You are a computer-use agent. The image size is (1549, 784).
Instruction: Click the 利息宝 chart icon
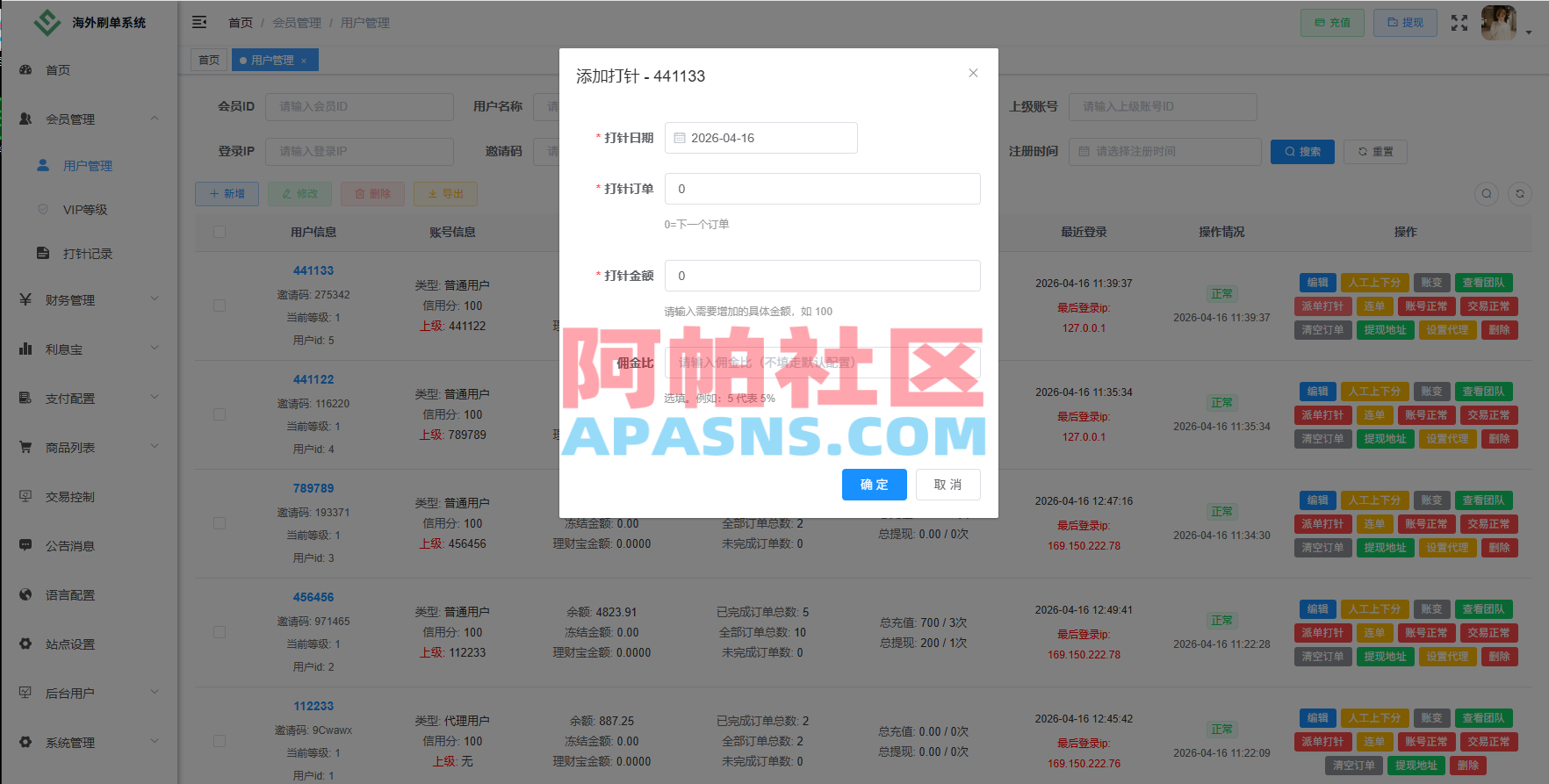click(x=25, y=349)
